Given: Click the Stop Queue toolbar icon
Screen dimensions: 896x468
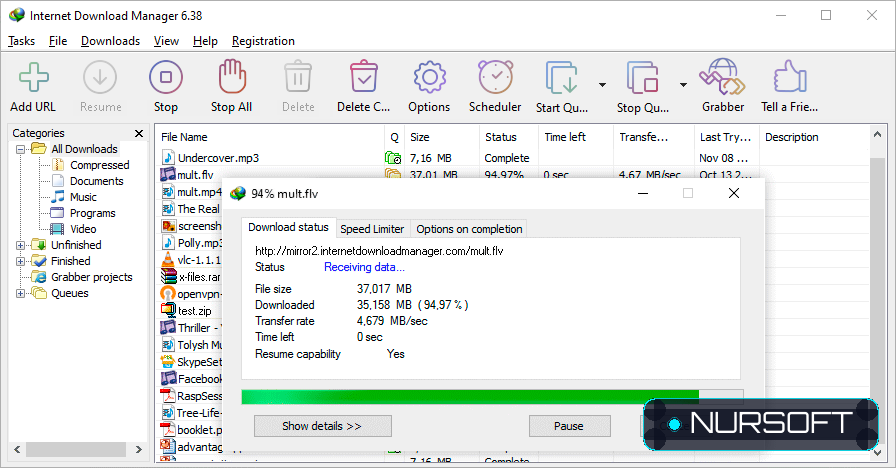Looking at the screenshot, I should (x=643, y=77).
